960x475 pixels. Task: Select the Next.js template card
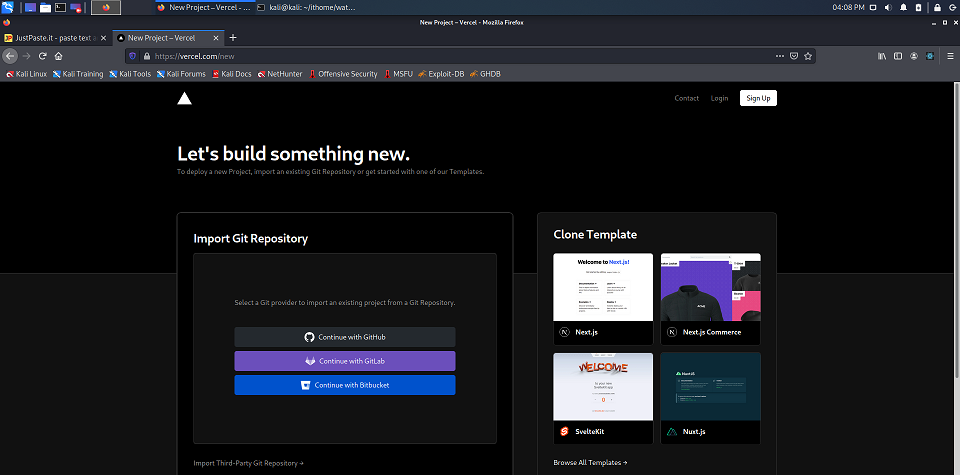point(603,299)
